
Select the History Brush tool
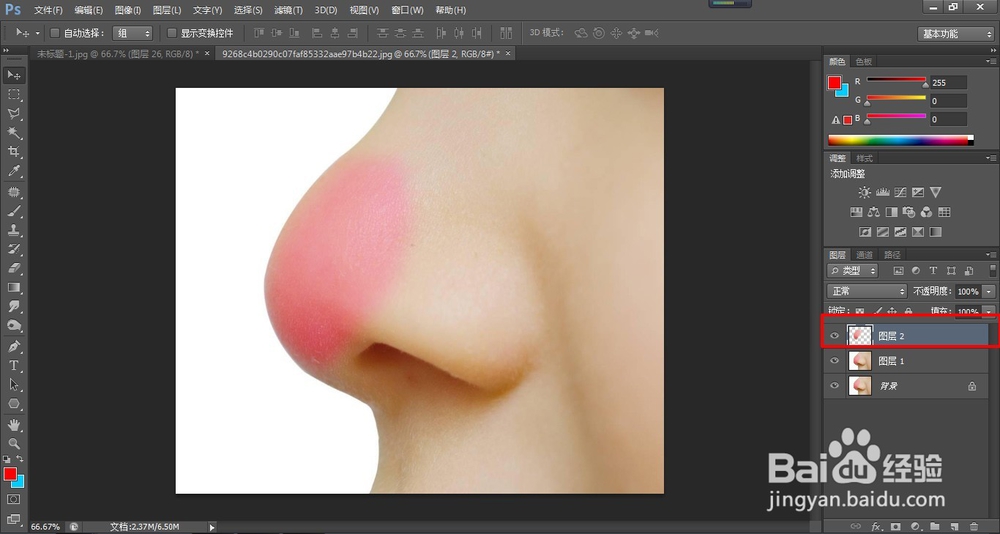click(x=14, y=249)
